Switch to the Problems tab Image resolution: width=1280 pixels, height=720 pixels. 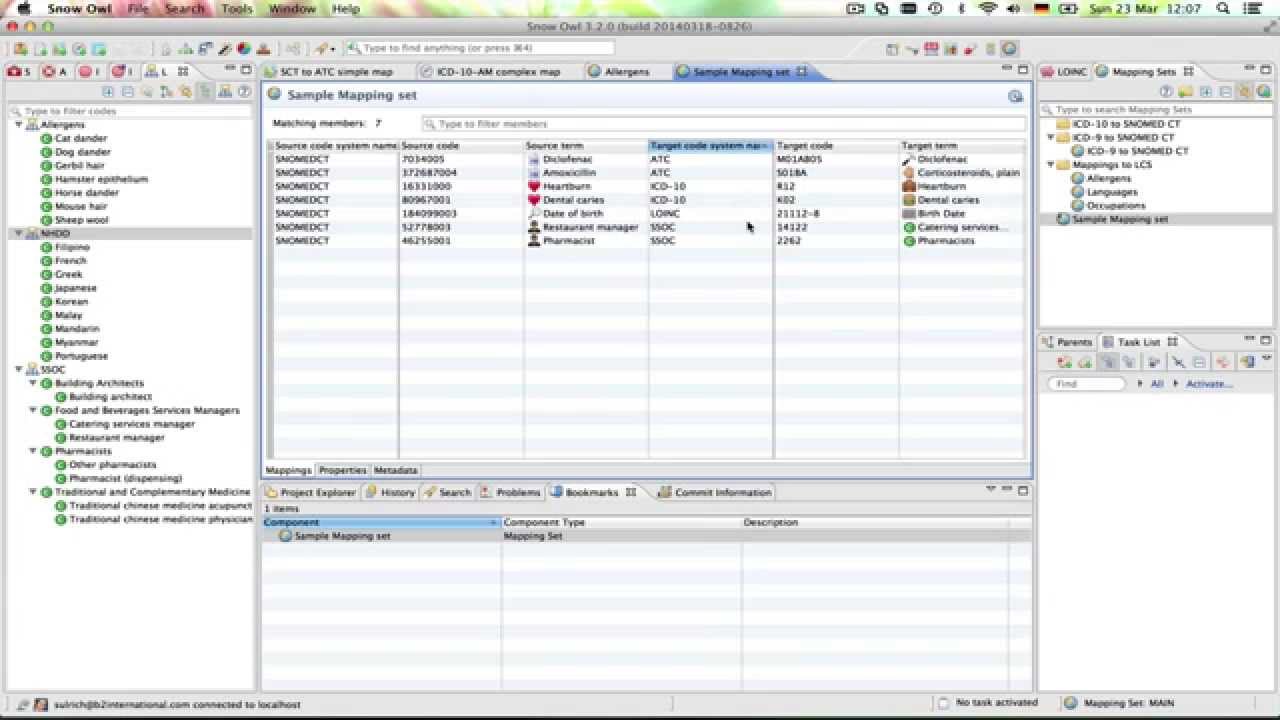(511, 492)
